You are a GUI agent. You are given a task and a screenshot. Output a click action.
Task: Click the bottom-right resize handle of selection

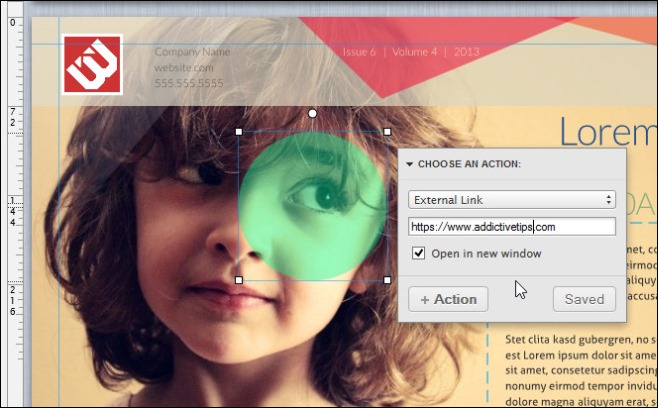point(387,280)
